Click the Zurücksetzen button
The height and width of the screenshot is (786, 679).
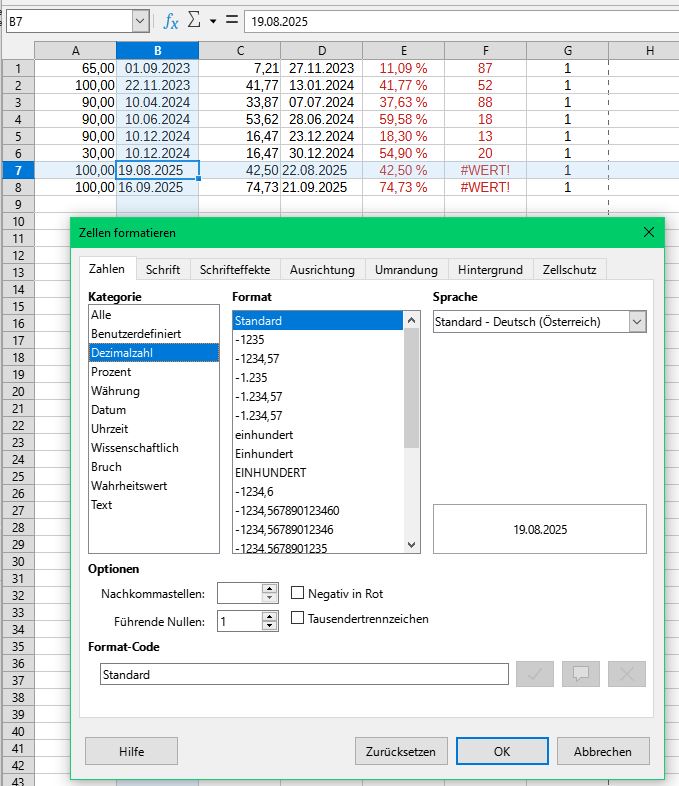[401, 751]
